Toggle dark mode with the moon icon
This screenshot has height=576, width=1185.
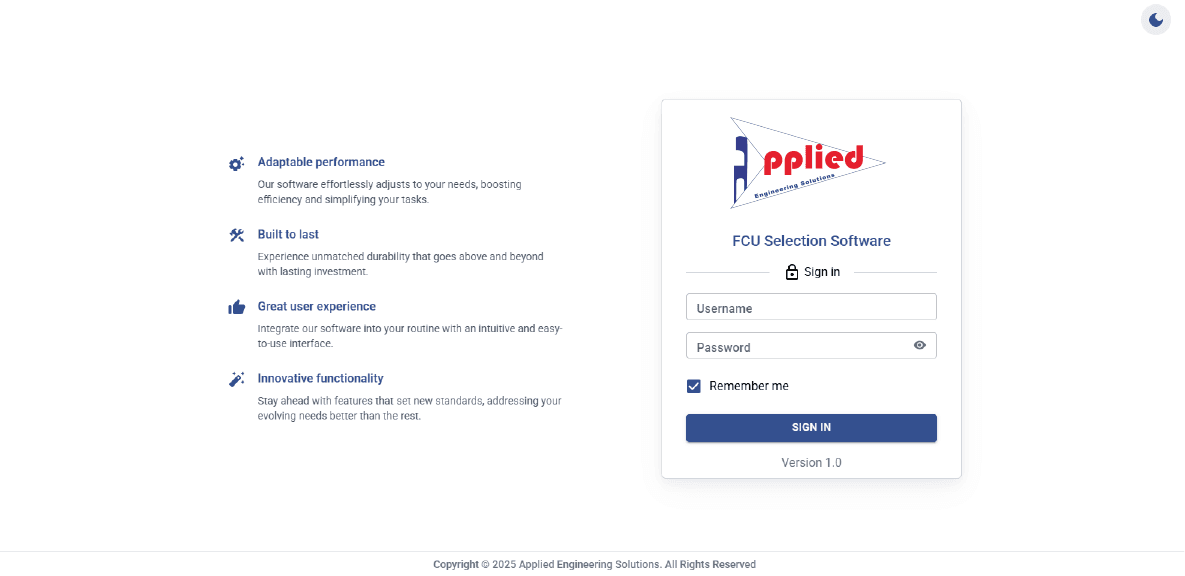pos(1156,20)
